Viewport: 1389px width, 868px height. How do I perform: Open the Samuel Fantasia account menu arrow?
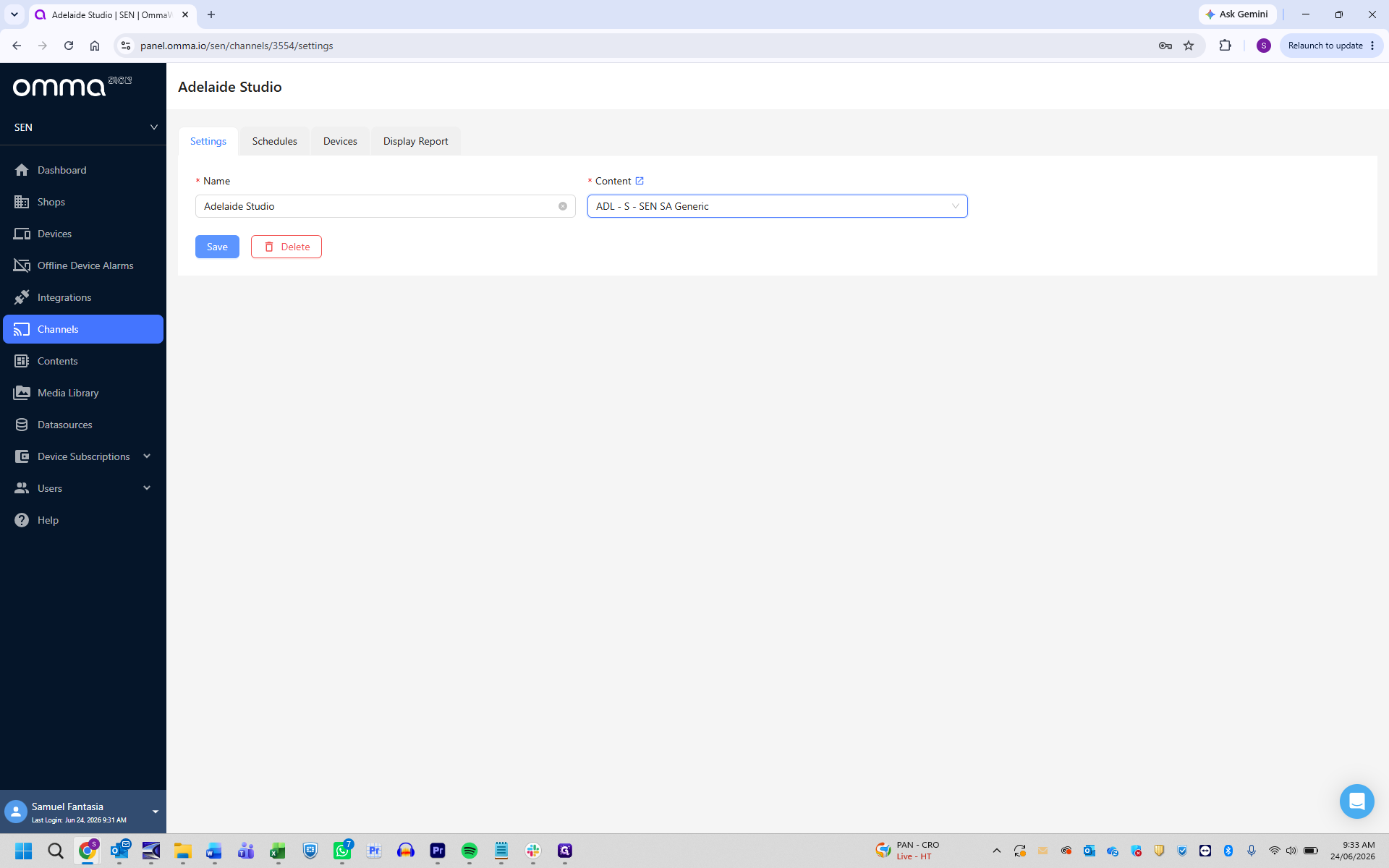click(155, 812)
